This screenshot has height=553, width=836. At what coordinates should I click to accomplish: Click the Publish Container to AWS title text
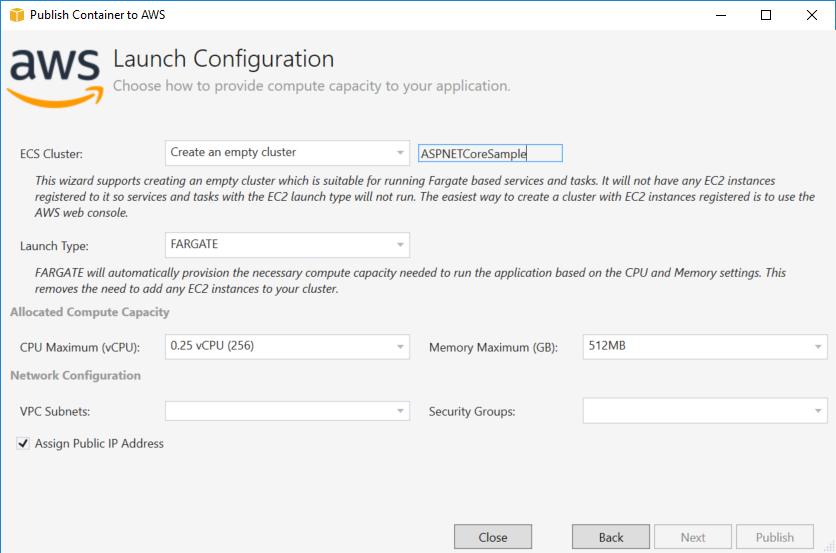point(98,15)
